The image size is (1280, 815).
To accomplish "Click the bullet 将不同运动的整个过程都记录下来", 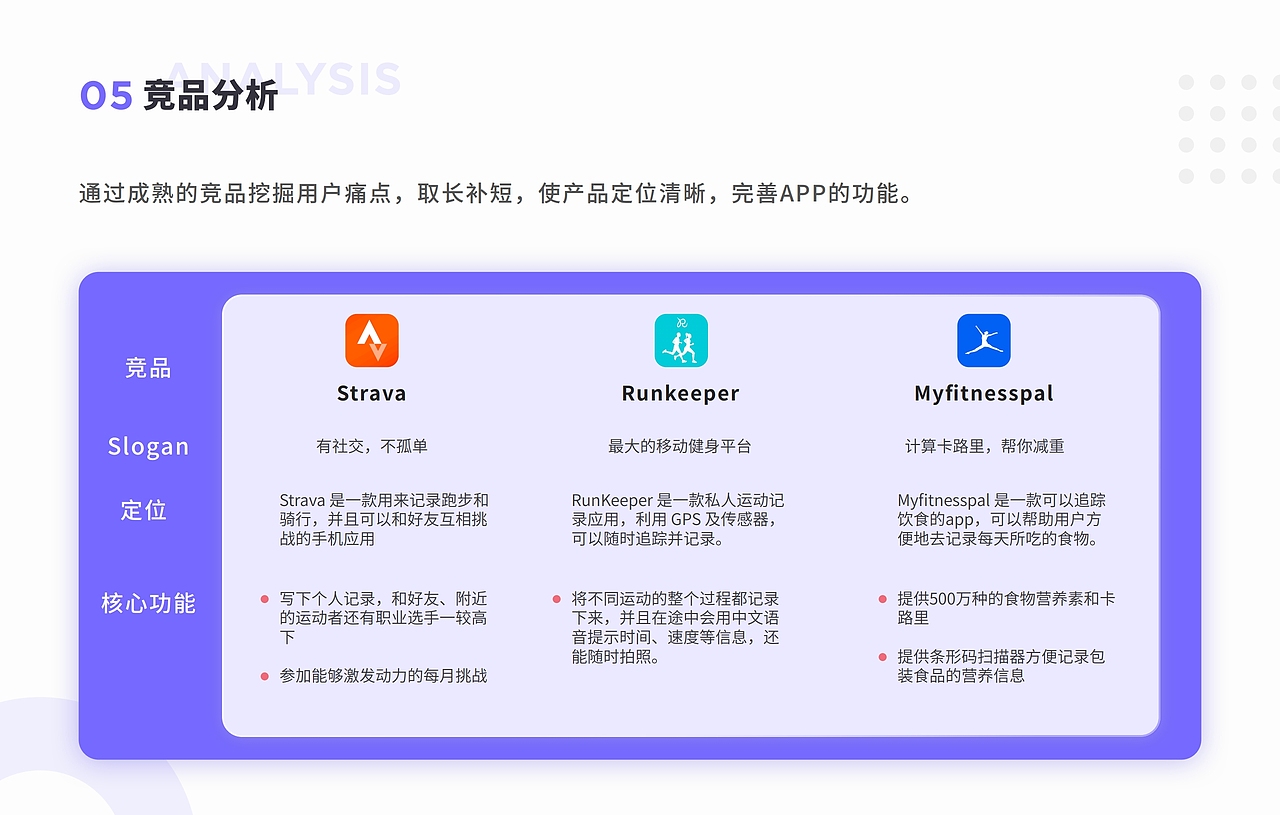I will tap(675, 627).
